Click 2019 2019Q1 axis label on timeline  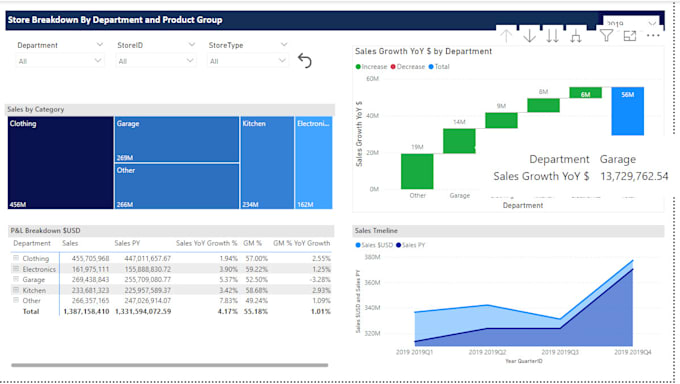[x=414, y=352]
